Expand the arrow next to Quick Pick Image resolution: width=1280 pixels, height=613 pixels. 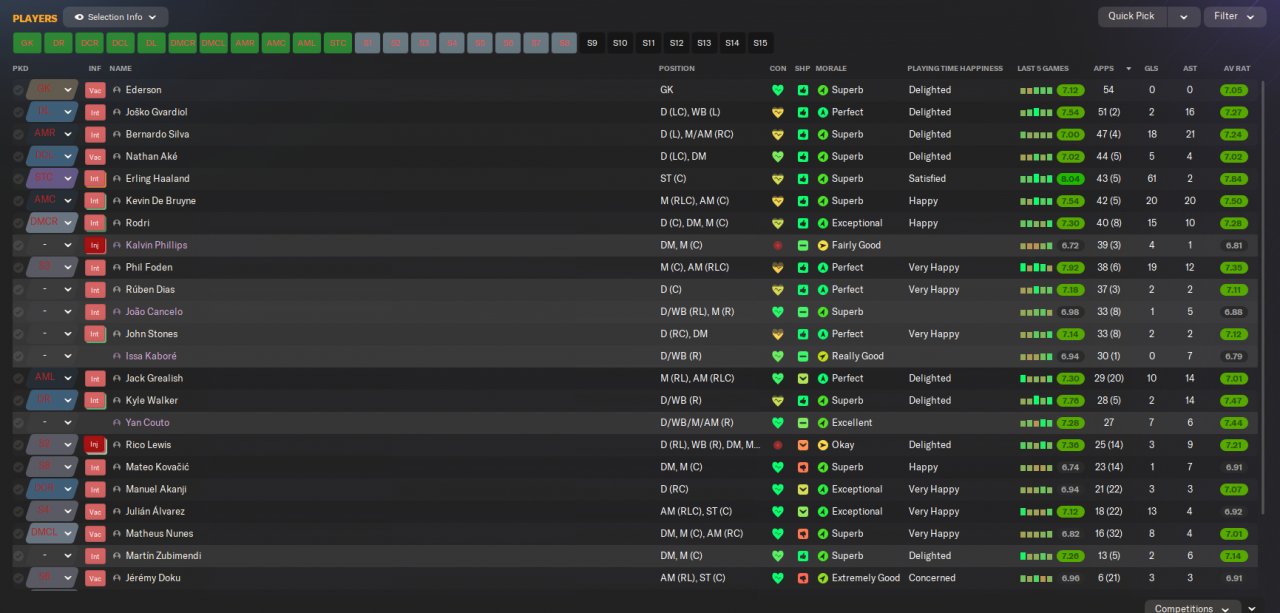click(1183, 17)
